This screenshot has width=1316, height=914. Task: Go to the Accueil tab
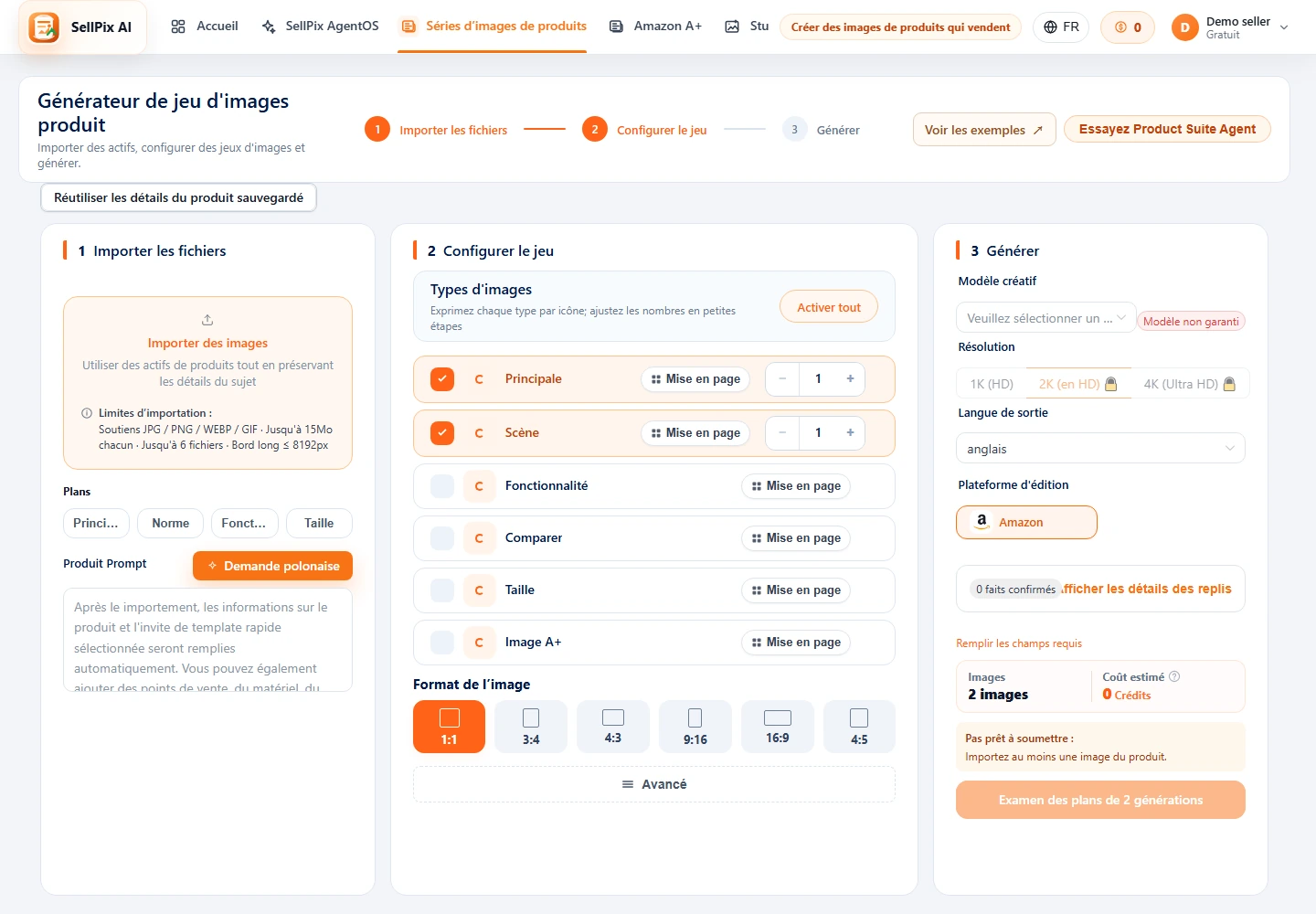click(205, 27)
